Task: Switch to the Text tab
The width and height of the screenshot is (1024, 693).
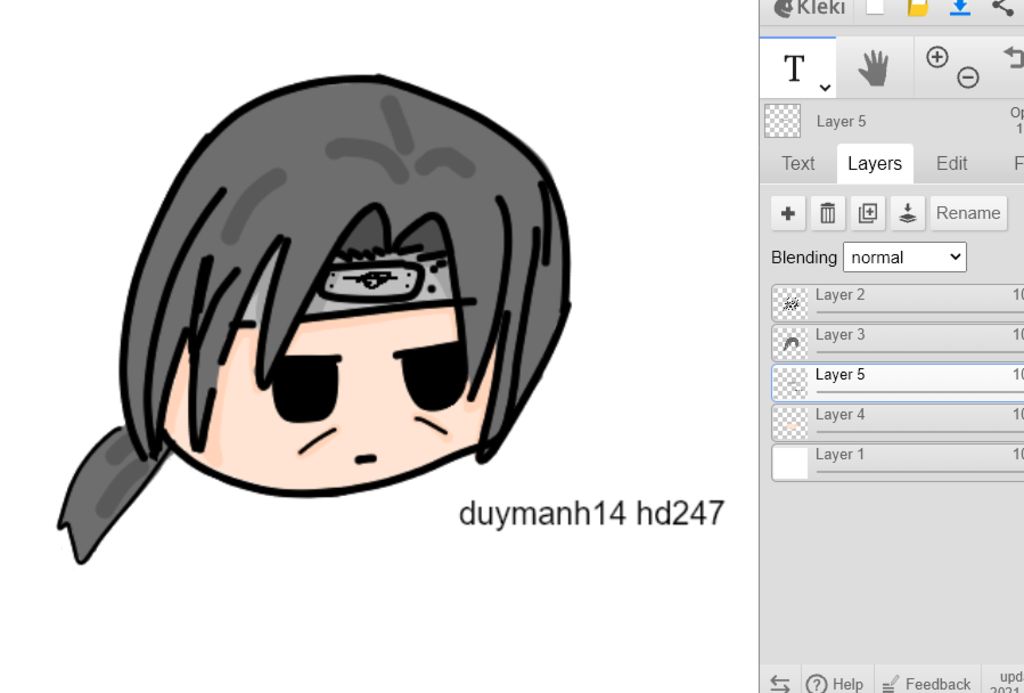Action: (x=798, y=163)
